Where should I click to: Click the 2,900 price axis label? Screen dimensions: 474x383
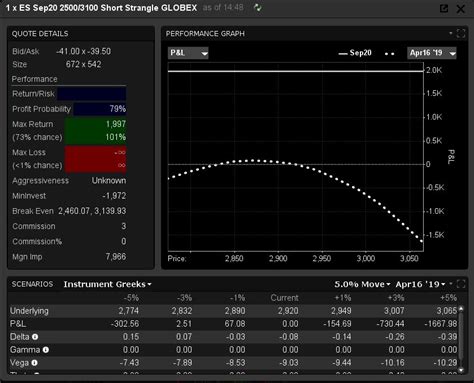click(x=278, y=258)
